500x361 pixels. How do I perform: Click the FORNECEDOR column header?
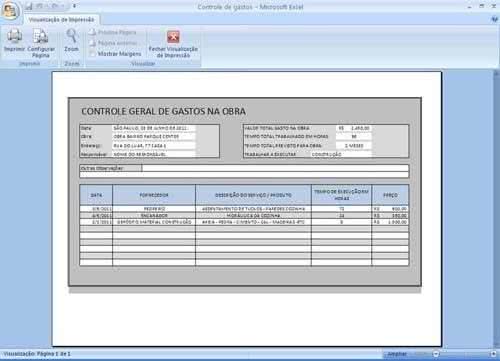coord(154,195)
